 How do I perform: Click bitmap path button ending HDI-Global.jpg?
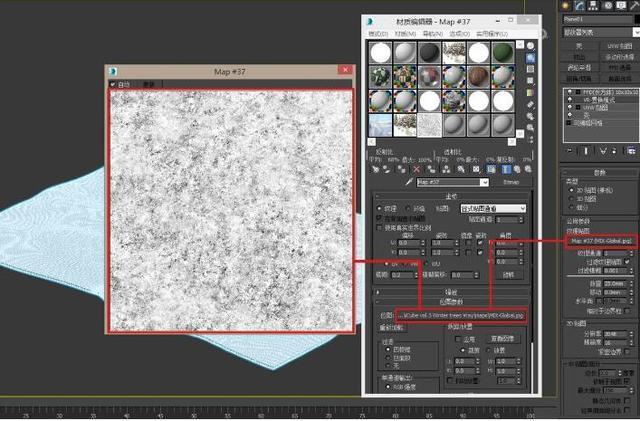point(461,316)
